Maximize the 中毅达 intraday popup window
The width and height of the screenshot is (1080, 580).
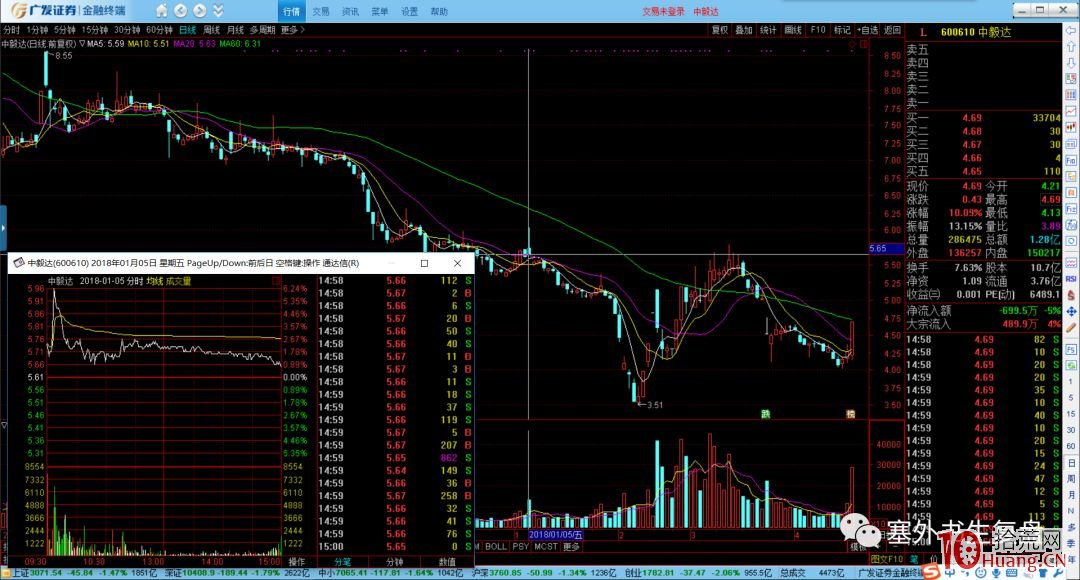pyautogui.click(x=424, y=263)
